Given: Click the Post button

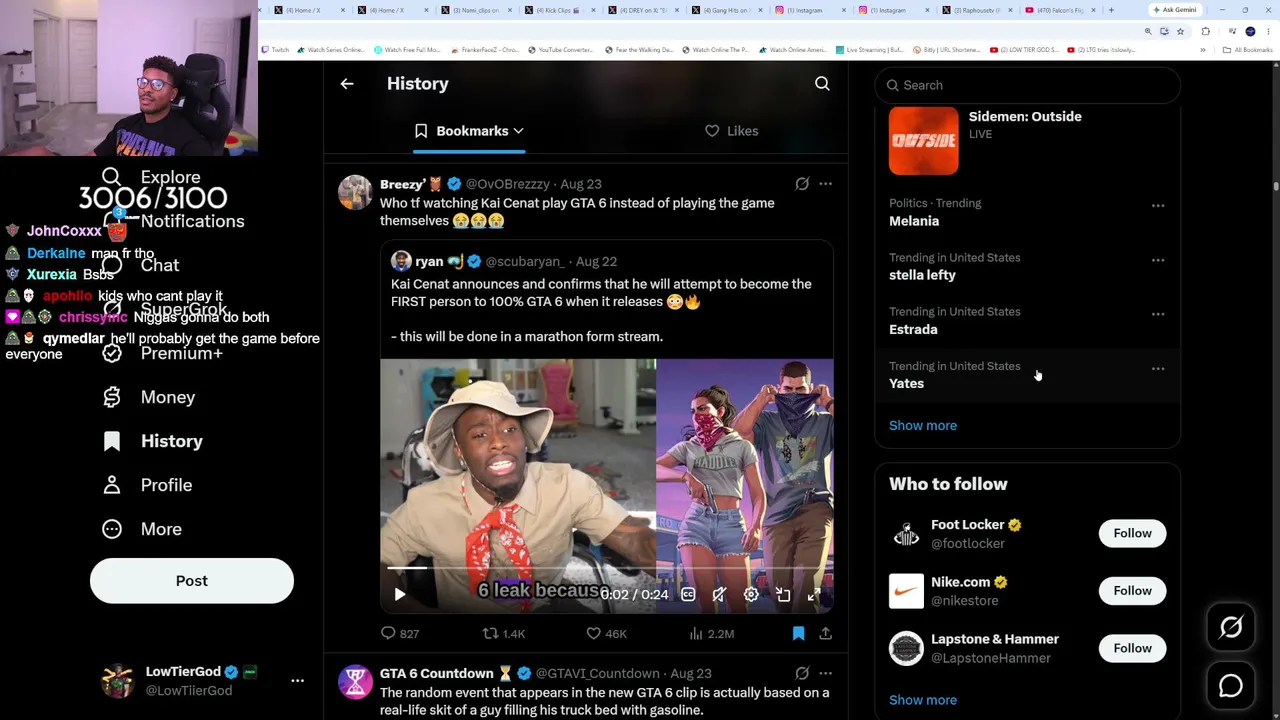Looking at the screenshot, I should (192, 581).
